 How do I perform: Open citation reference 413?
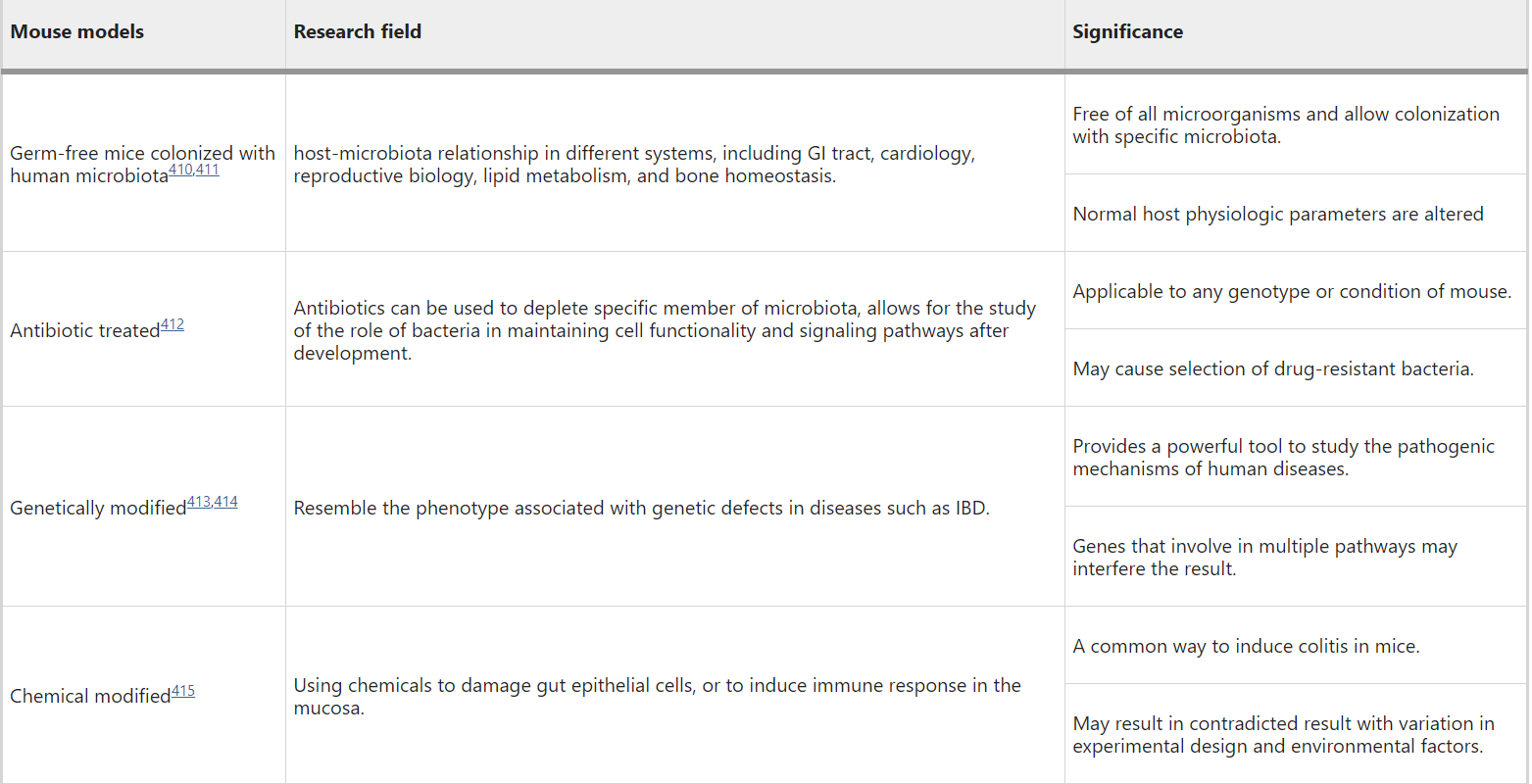coord(199,503)
